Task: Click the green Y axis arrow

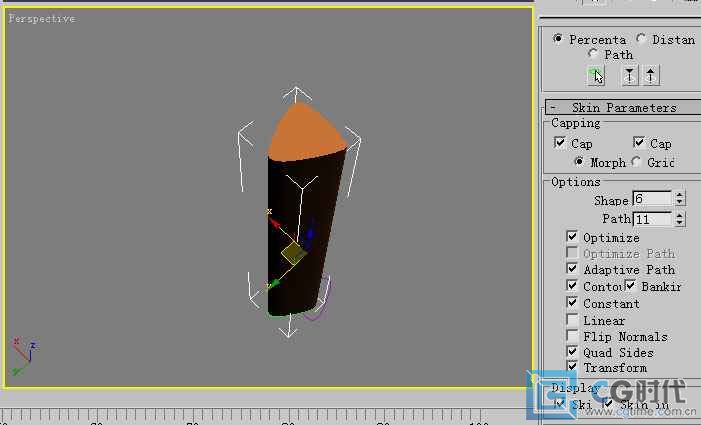Action: pos(273,284)
